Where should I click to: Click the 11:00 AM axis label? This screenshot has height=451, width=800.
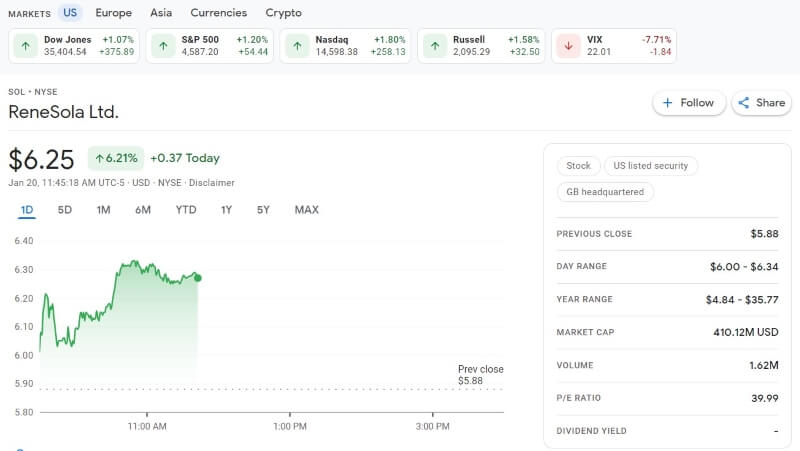click(147, 426)
